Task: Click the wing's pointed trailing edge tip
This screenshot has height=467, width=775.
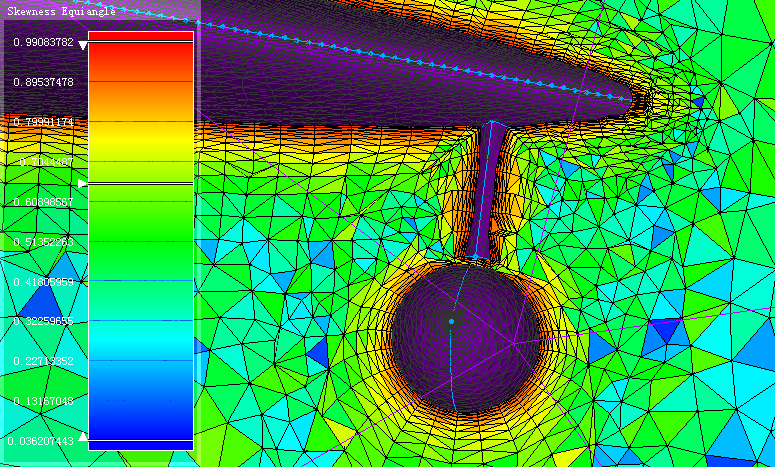Action: (x=633, y=99)
